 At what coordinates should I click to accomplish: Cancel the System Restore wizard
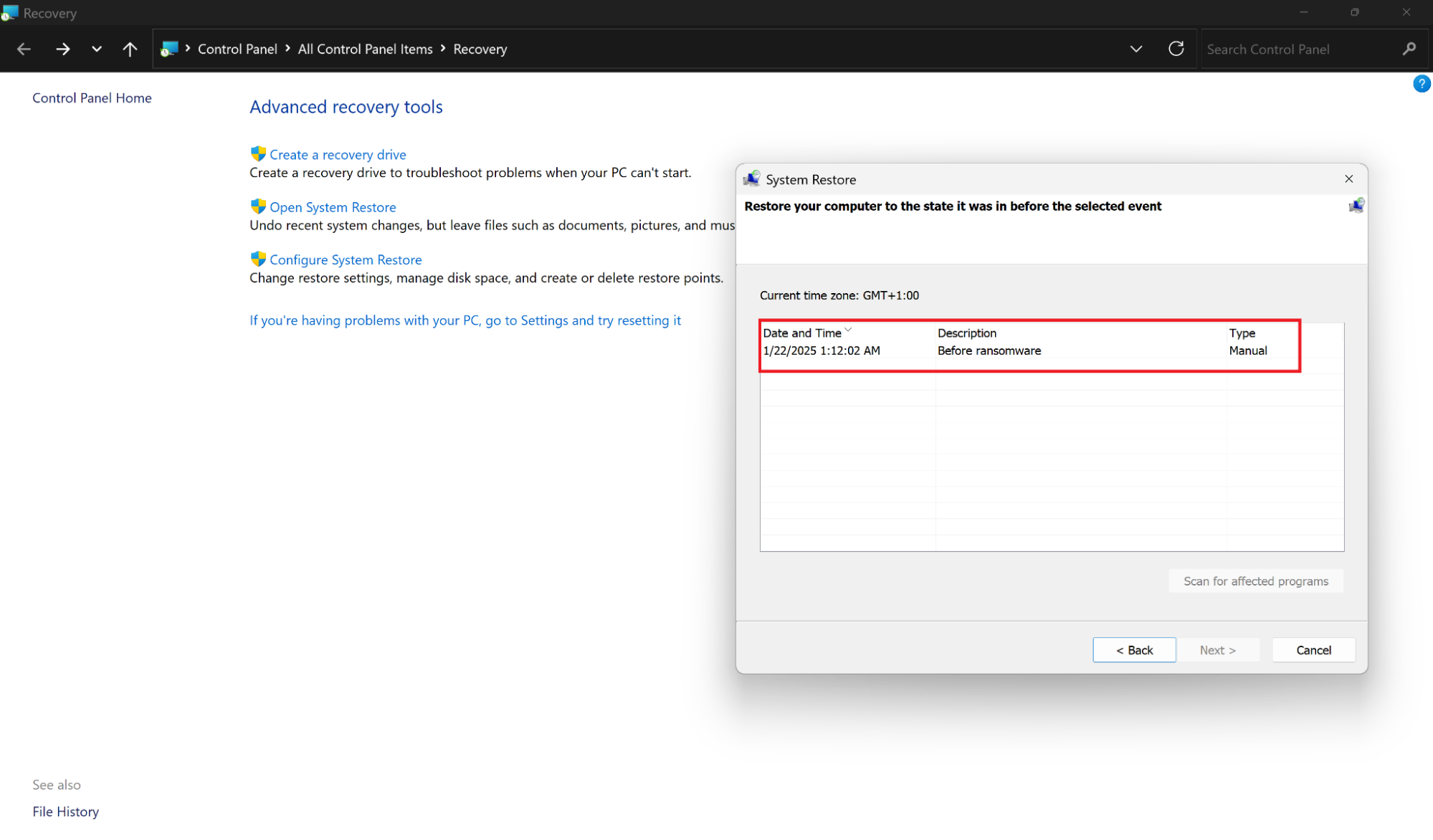1313,650
